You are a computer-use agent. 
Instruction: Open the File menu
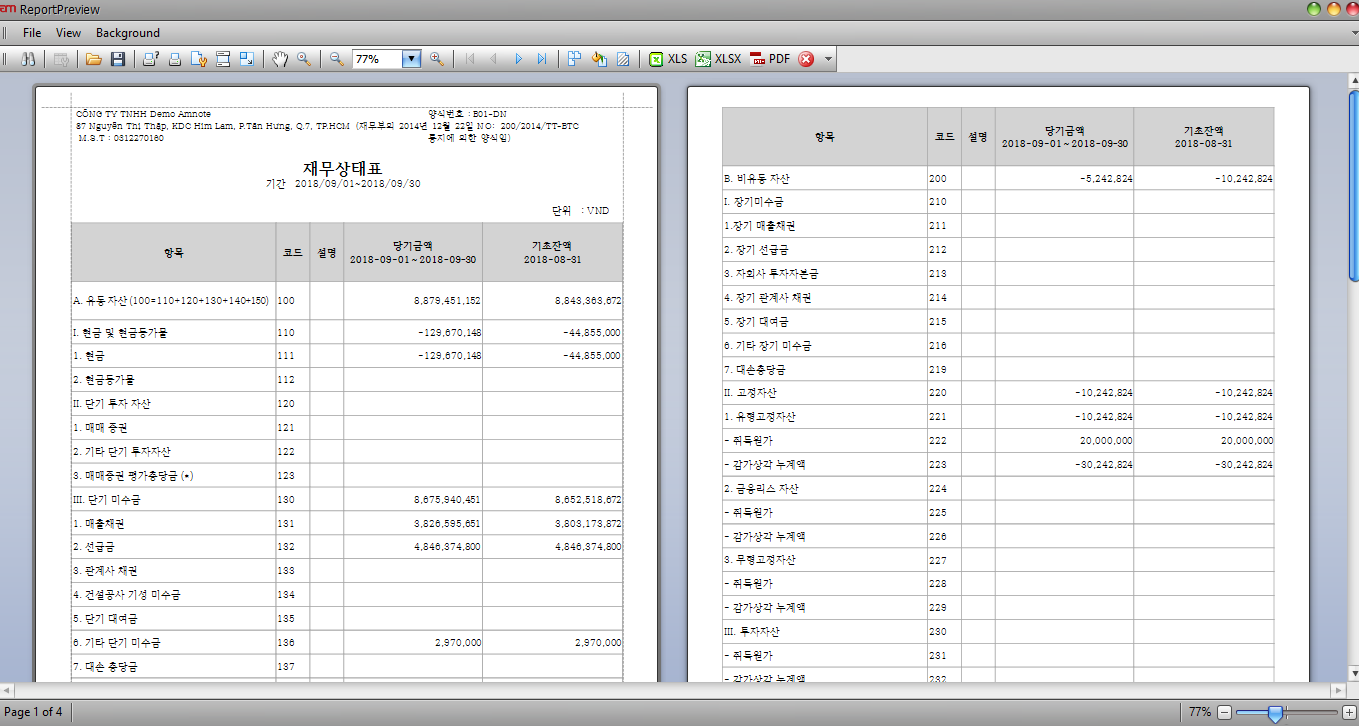(32, 33)
